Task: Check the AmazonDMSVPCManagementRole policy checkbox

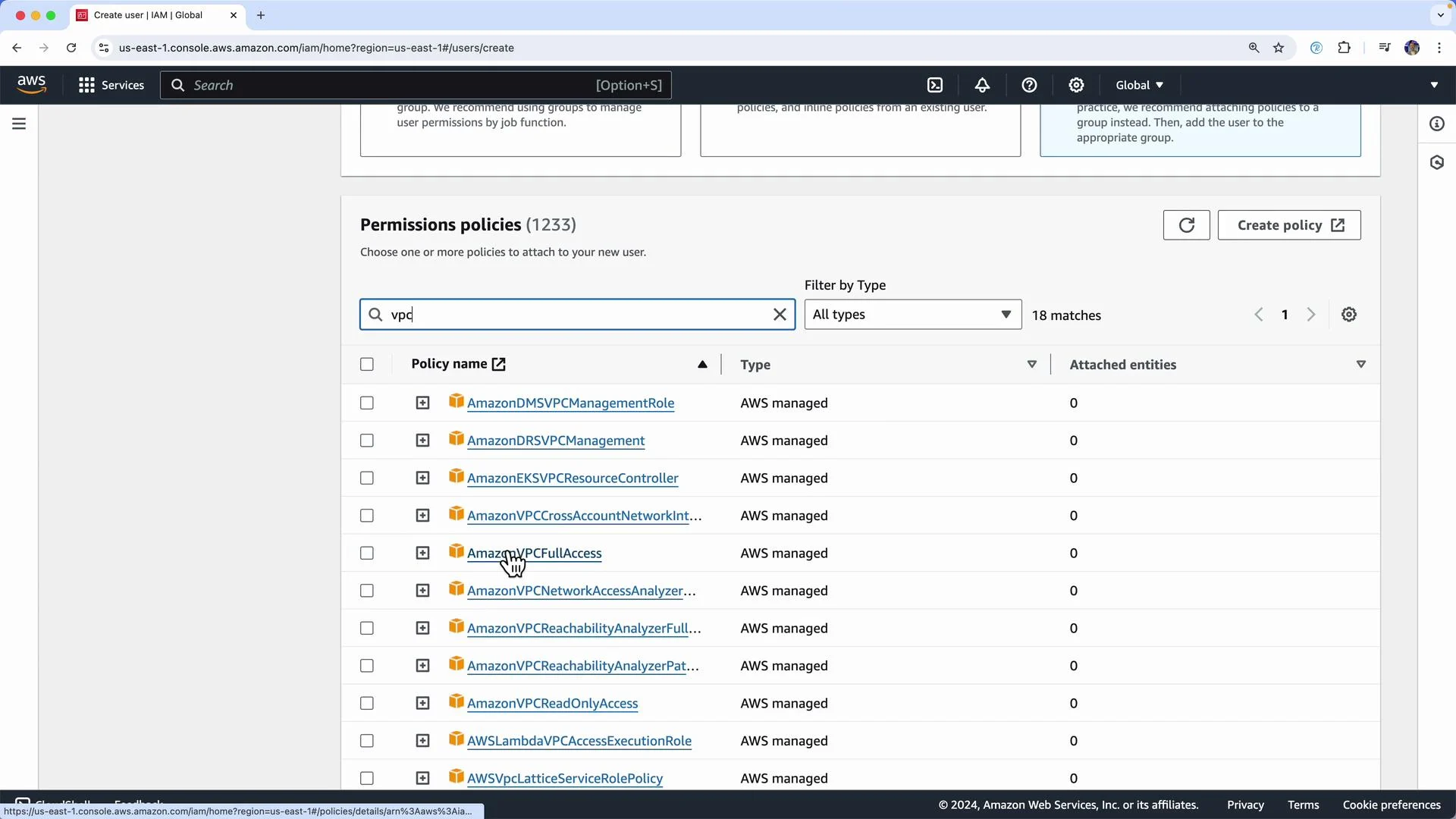Action: click(367, 403)
